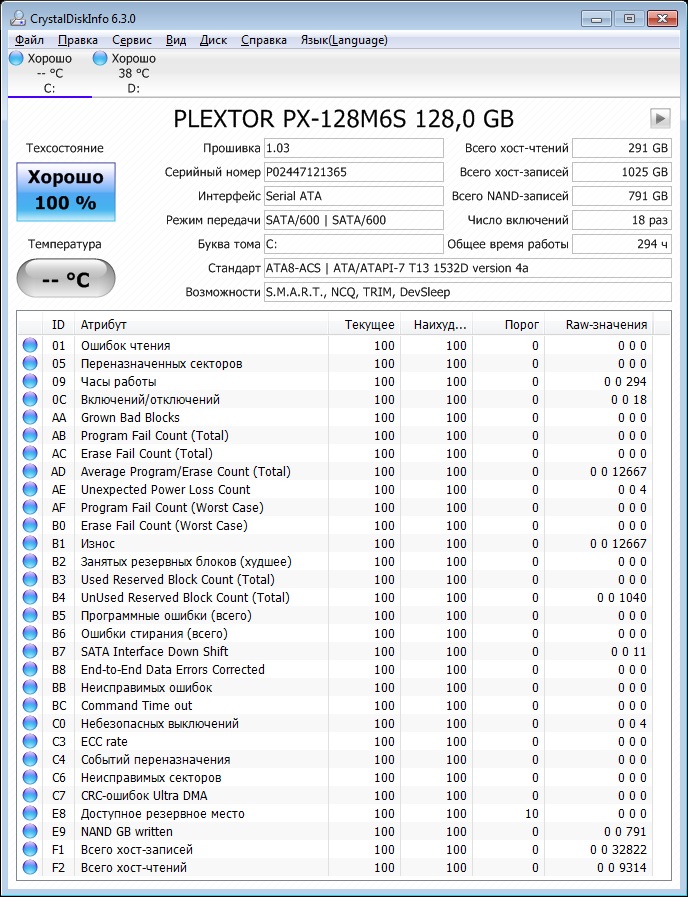The height and width of the screenshot is (897, 688).
Task: Select the Used Reserved Block Count (Total) row
Action: pyautogui.click(x=336, y=580)
